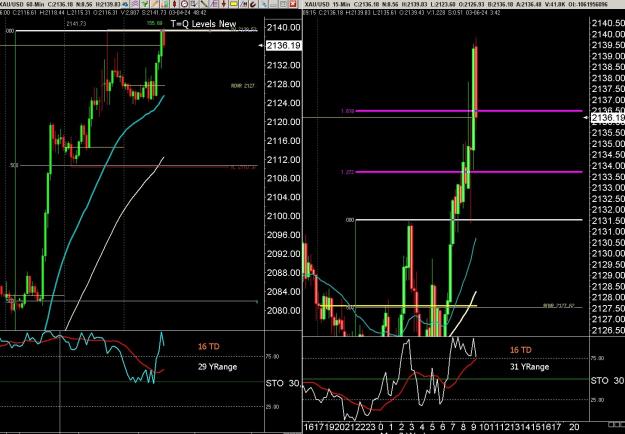
Task: Click the 2131.50 value on 15-Min price axis
Action: [608, 220]
